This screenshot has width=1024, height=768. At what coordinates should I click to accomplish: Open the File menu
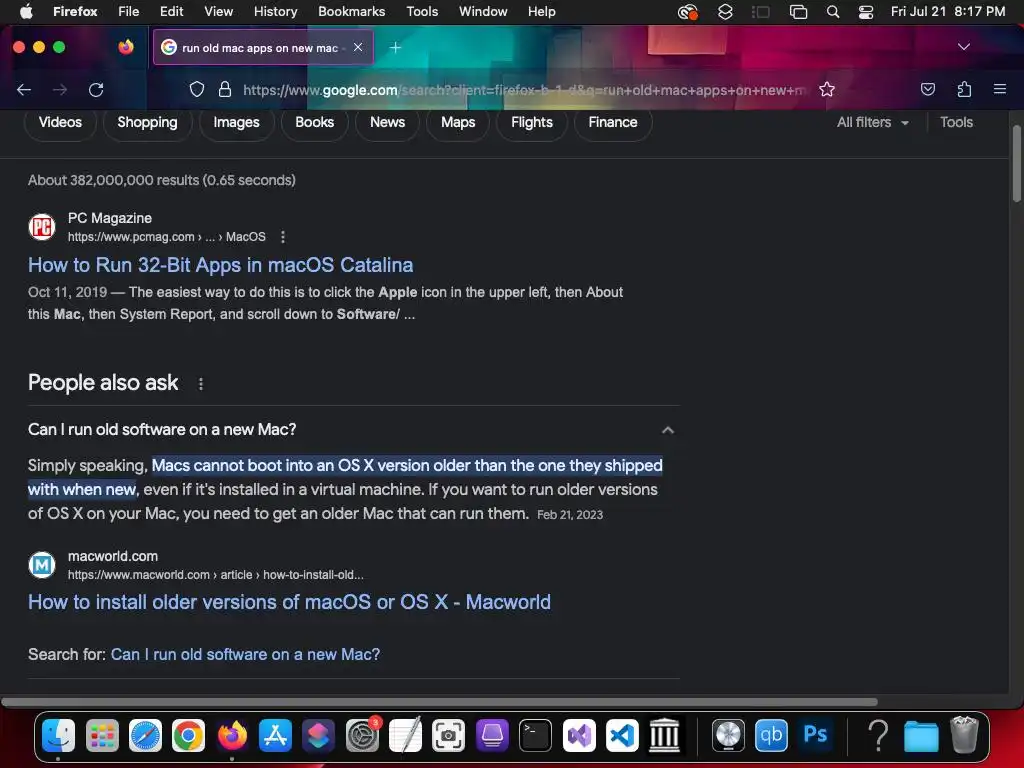pos(128,11)
